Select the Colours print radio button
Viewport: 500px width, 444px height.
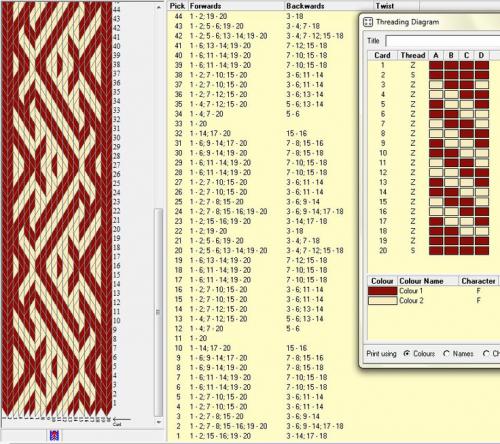pos(406,354)
